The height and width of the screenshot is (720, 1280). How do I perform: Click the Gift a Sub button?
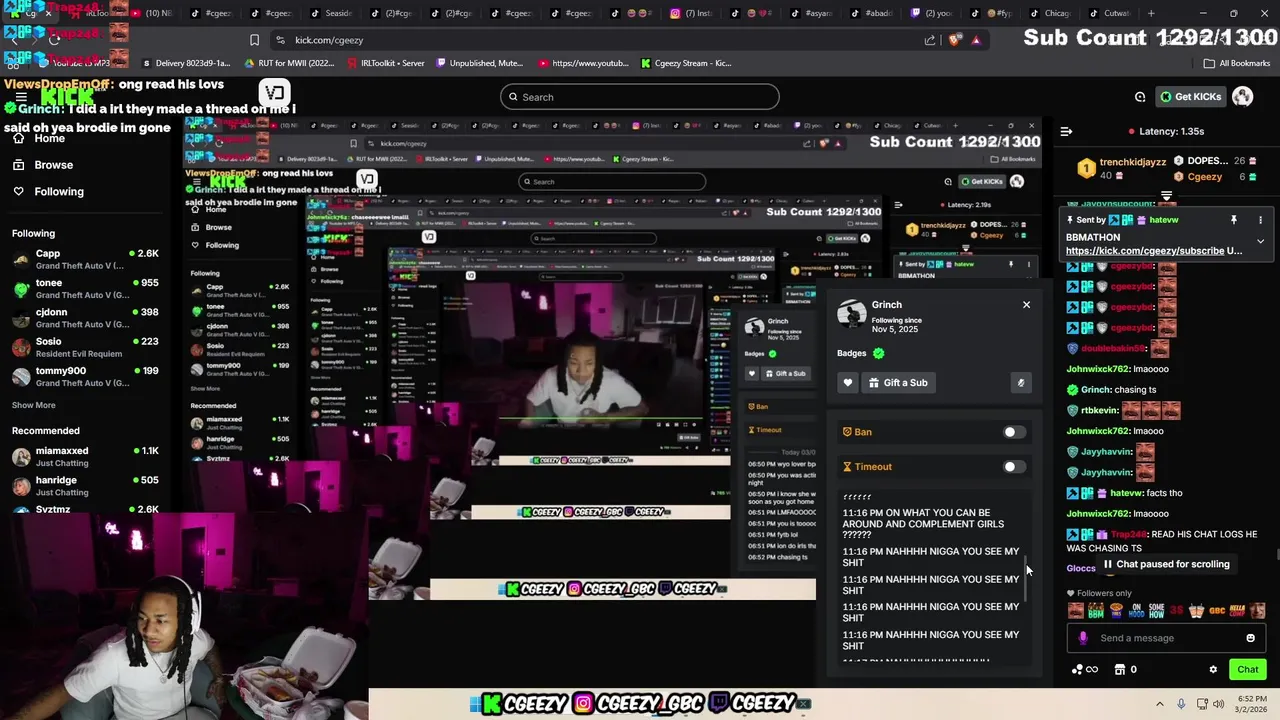point(897,382)
